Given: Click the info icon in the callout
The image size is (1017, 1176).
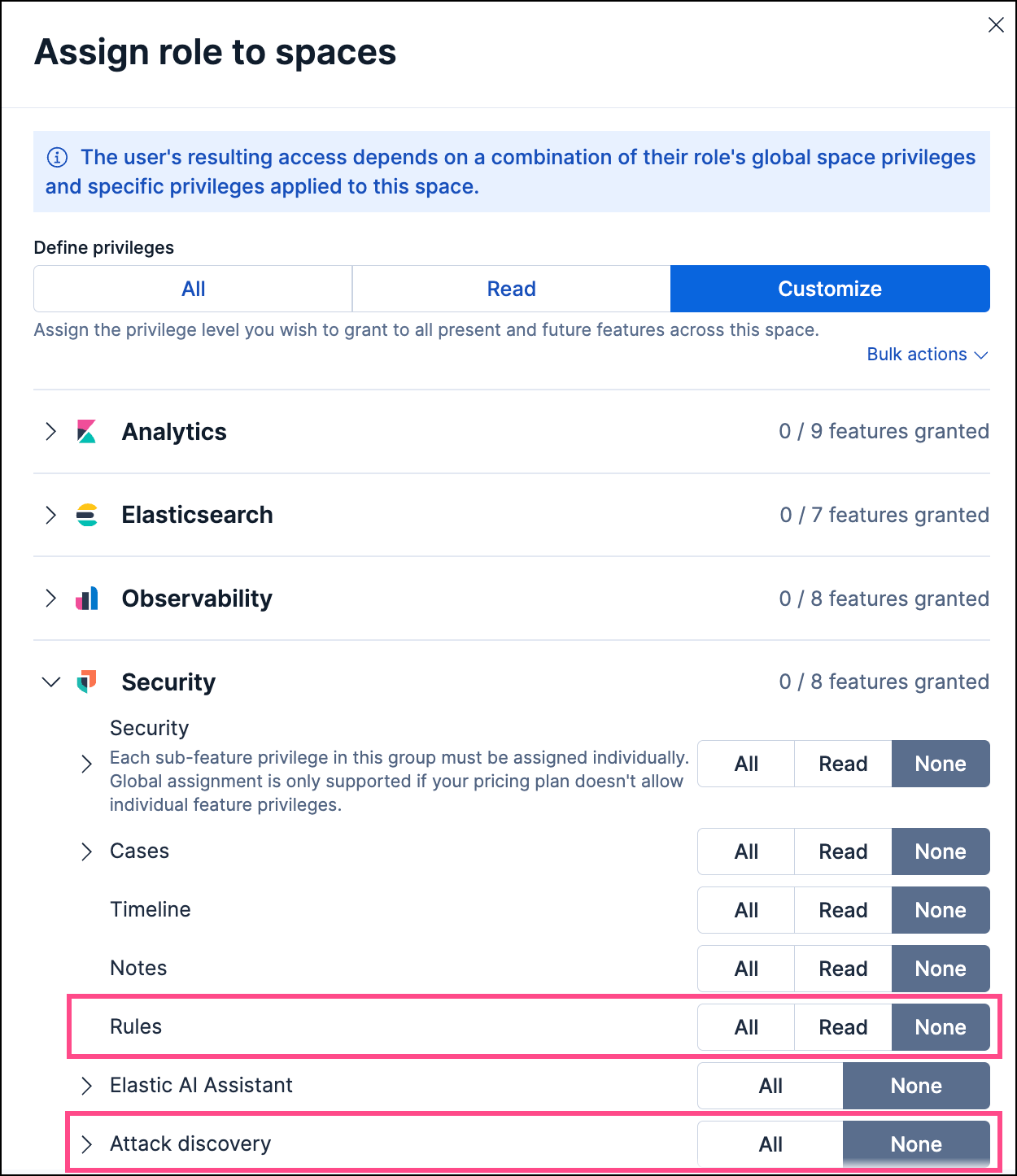Looking at the screenshot, I should tap(57, 157).
